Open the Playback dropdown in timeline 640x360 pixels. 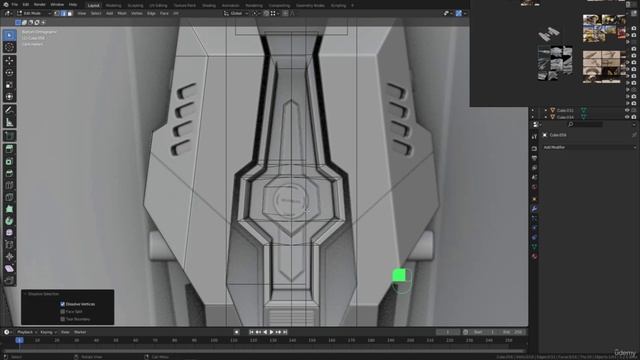[x=27, y=332]
